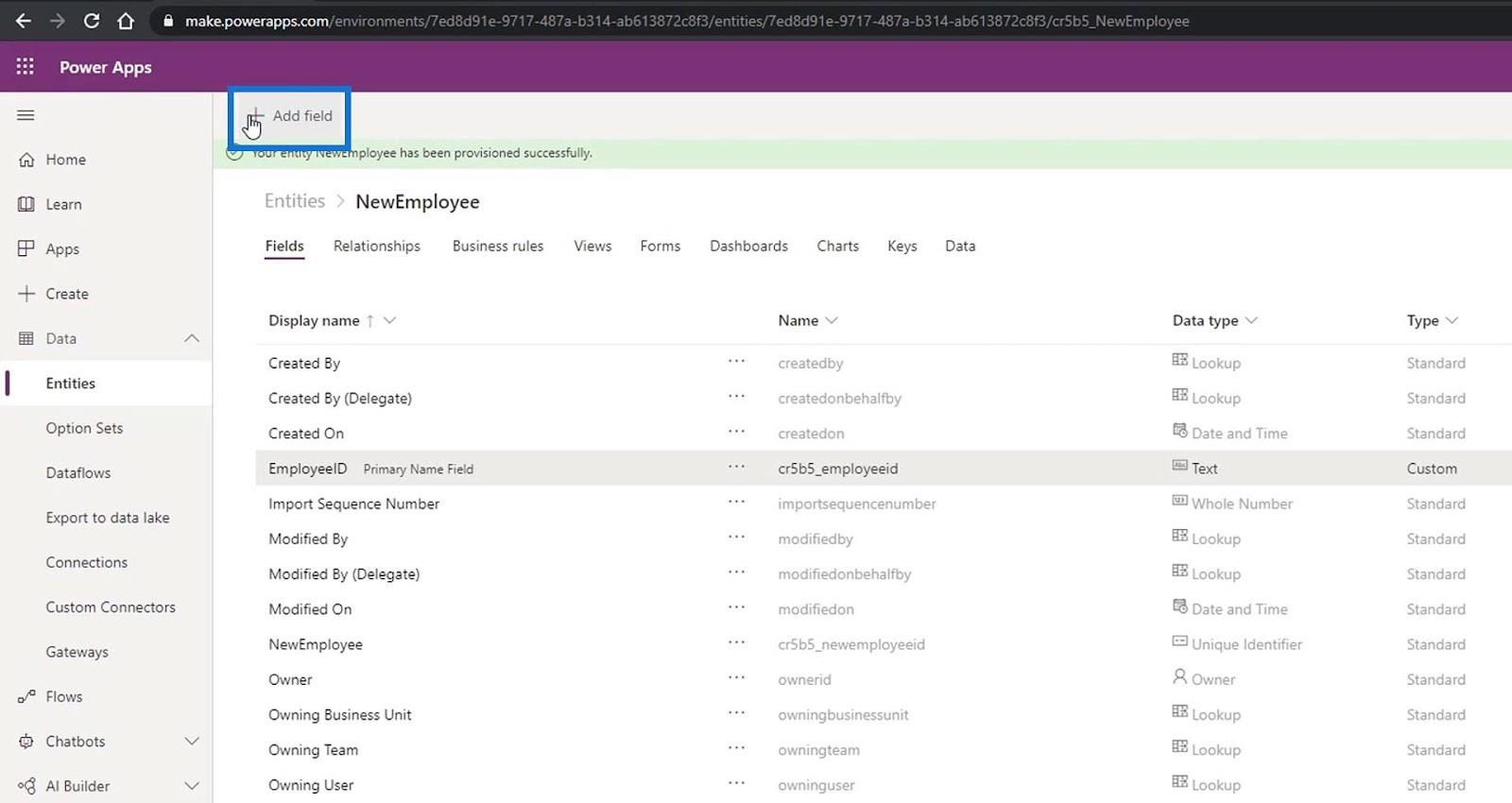Click the Flows icon in sidebar
Viewport: 1512px width, 803px height.
coord(26,697)
